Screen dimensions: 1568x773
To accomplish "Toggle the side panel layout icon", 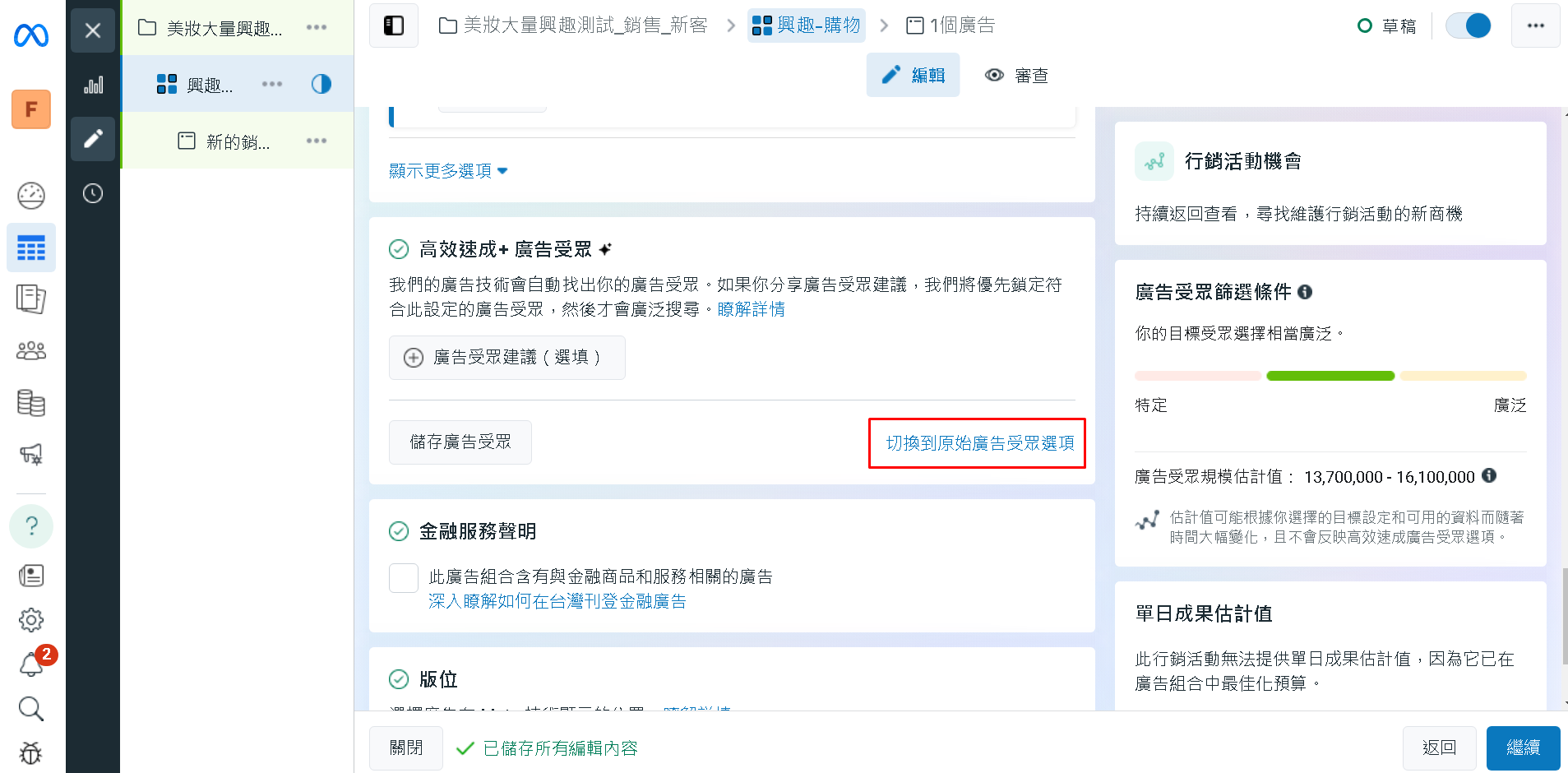I will coord(394,25).
